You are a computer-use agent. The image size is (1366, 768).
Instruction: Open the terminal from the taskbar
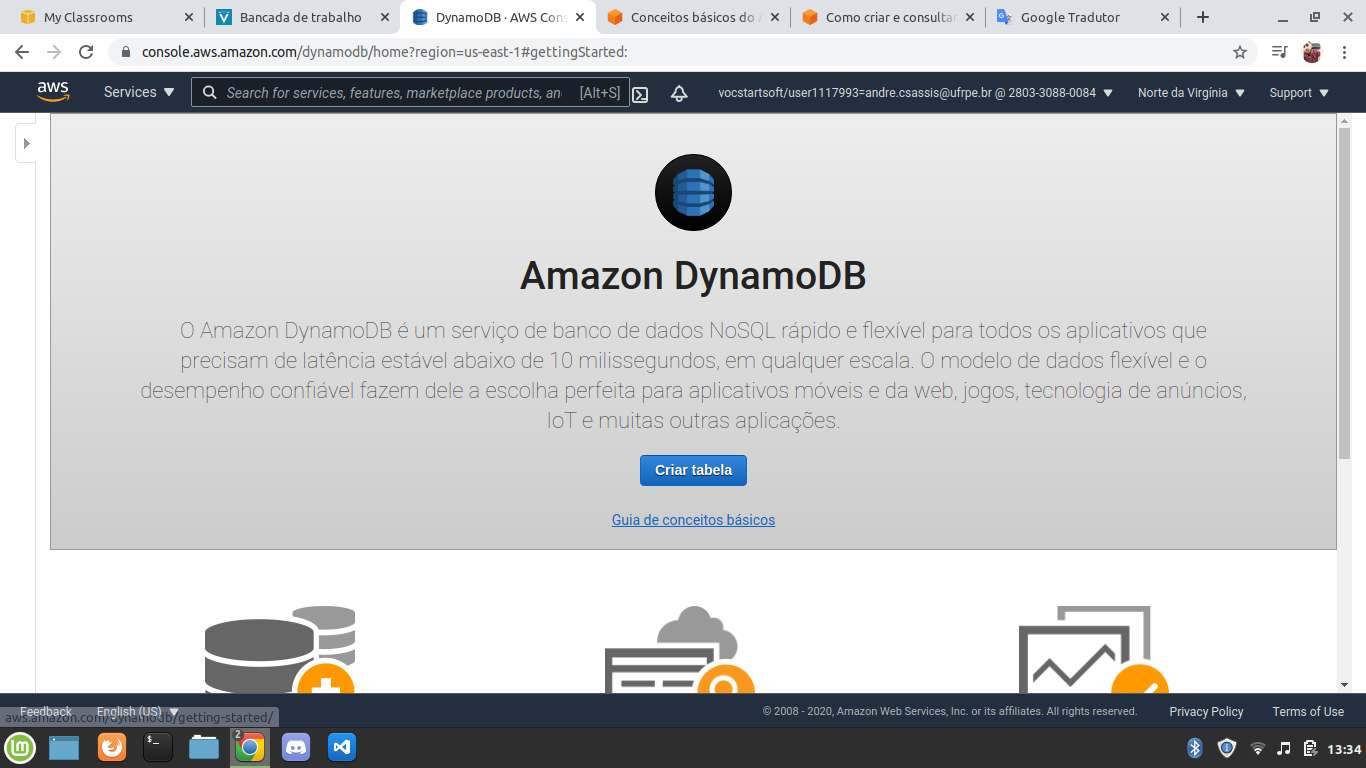tap(158, 747)
